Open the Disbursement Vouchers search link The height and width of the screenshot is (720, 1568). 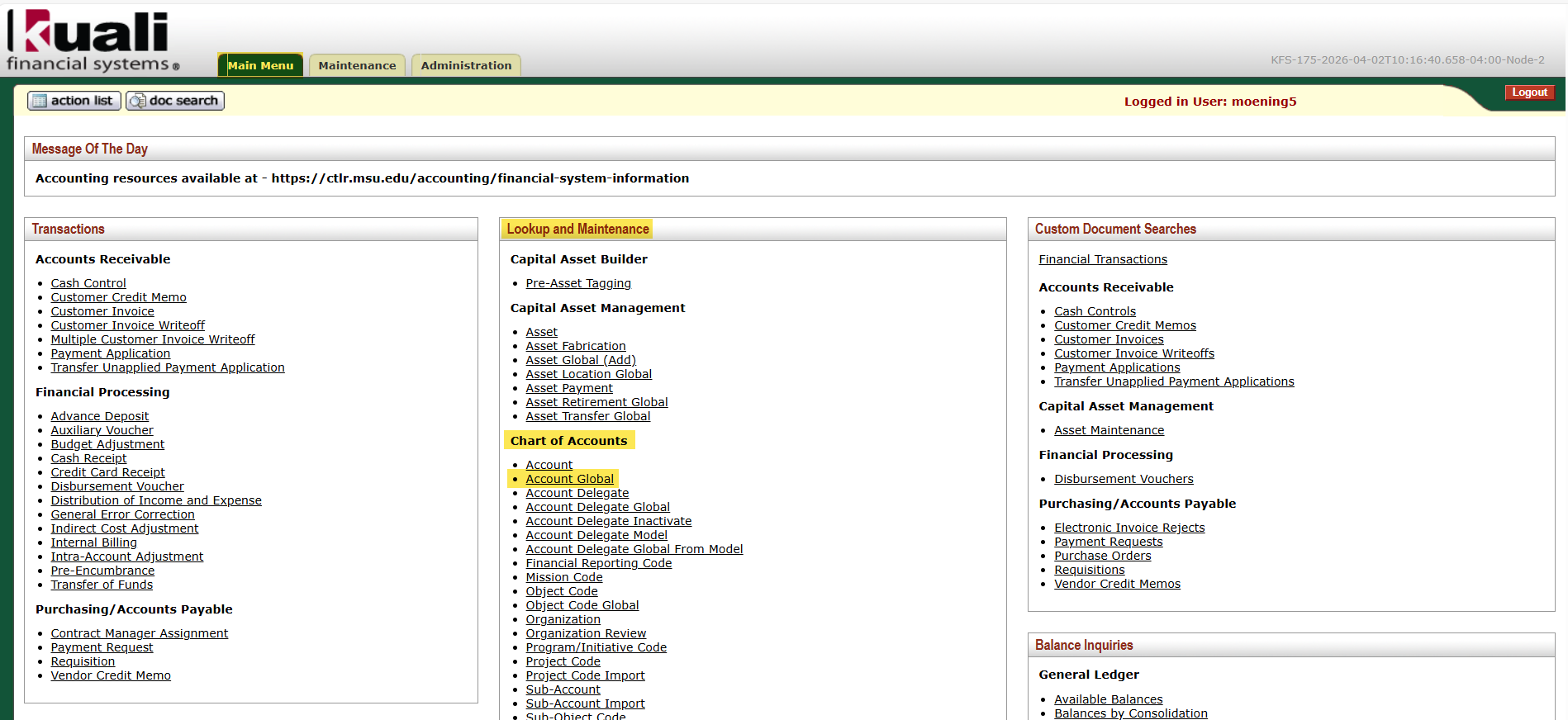[1124, 479]
